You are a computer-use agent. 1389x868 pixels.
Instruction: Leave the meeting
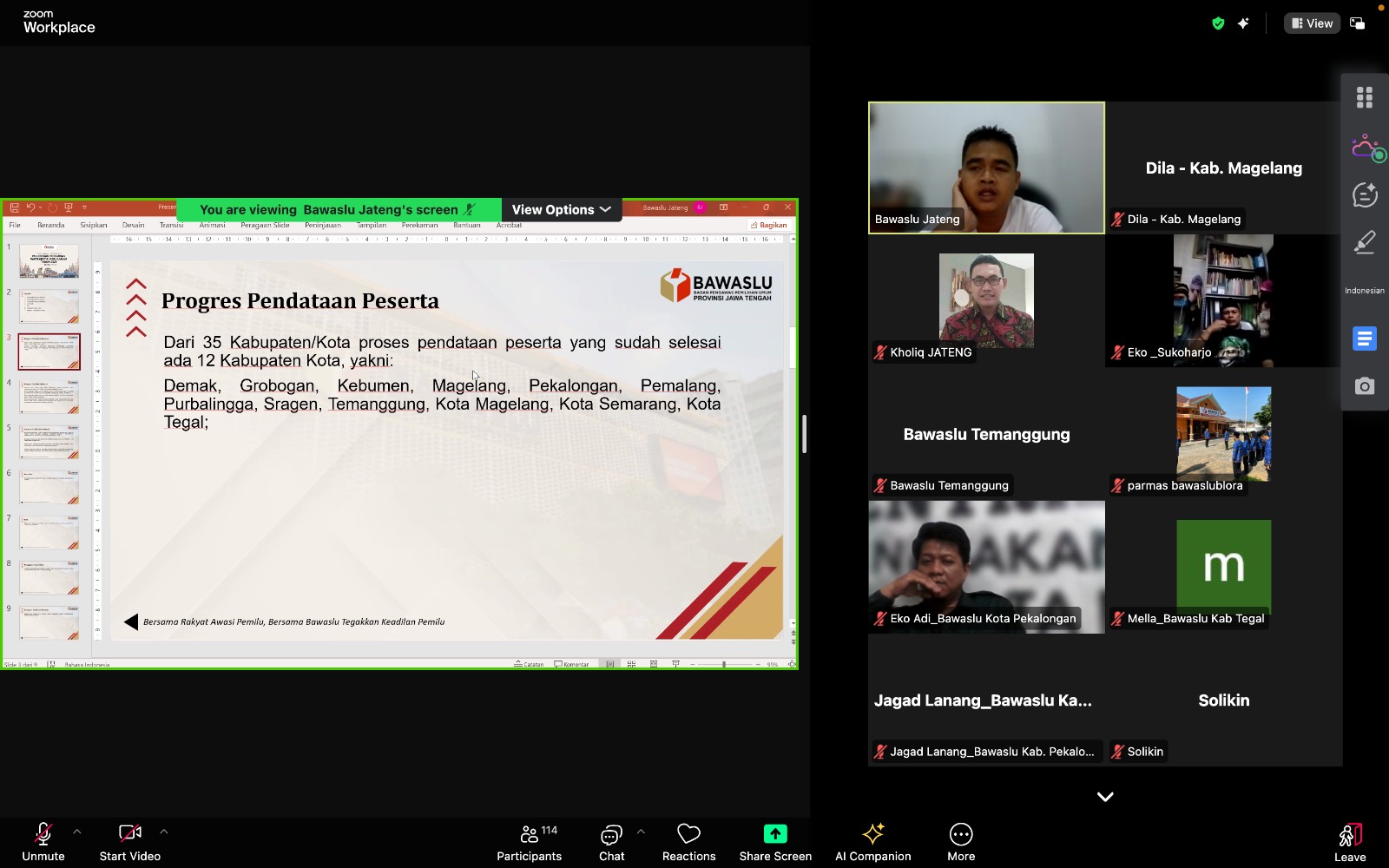(x=1349, y=842)
